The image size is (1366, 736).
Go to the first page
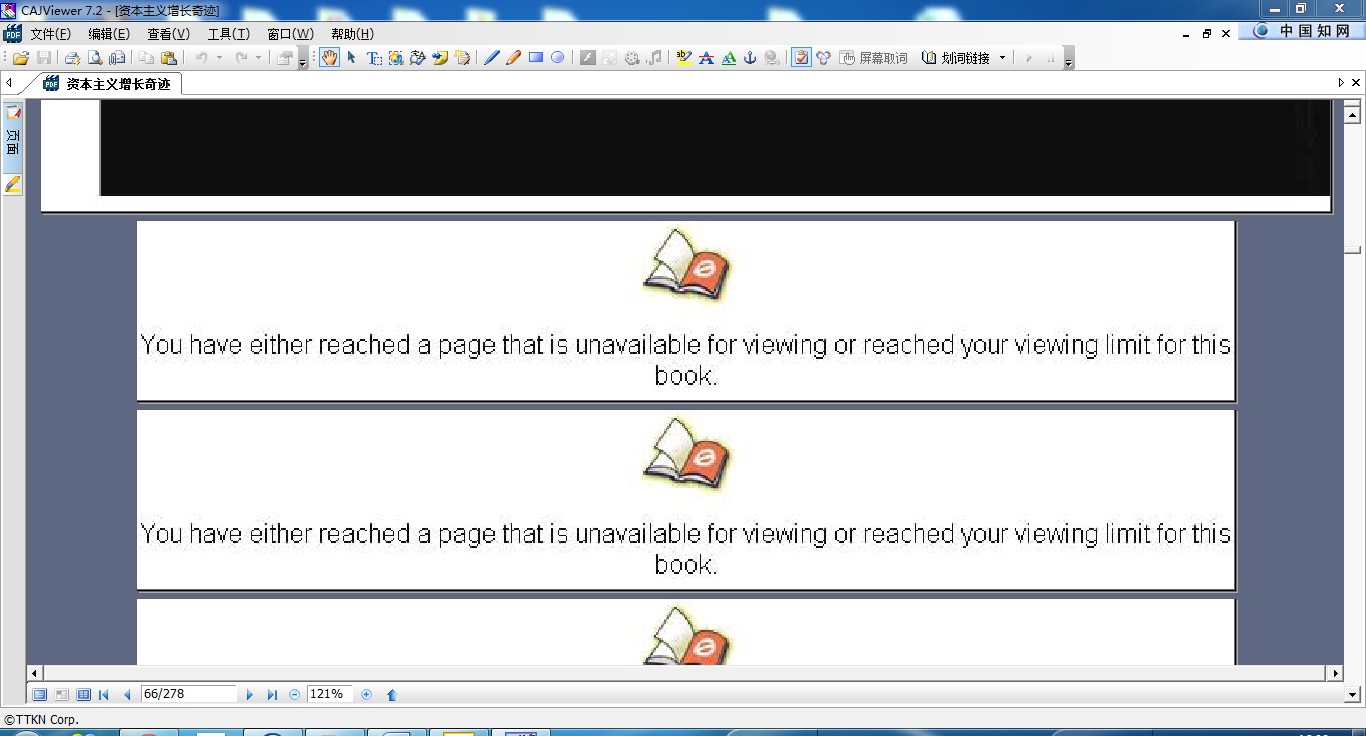click(x=104, y=694)
